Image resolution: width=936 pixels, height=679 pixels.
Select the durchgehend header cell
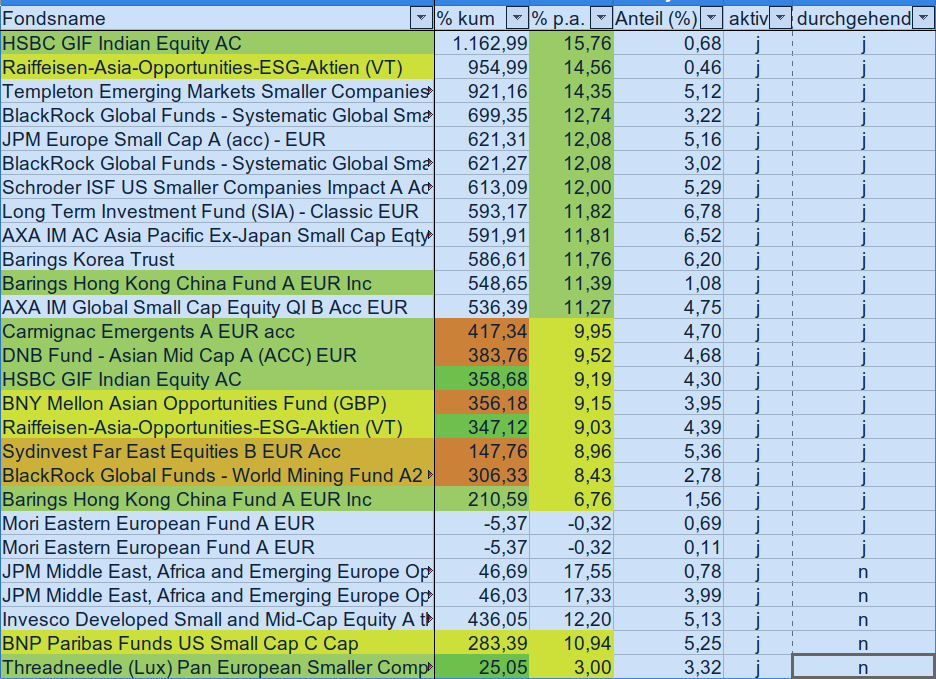coord(864,19)
